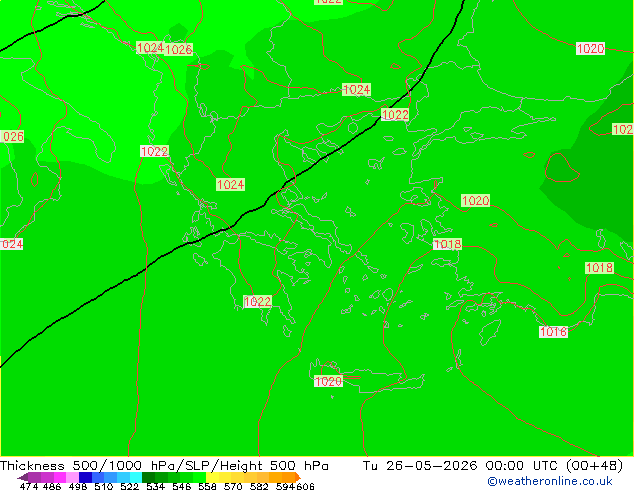Select the 1018 label near map center
This screenshot has width=634, height=490.
click(447, 244)
